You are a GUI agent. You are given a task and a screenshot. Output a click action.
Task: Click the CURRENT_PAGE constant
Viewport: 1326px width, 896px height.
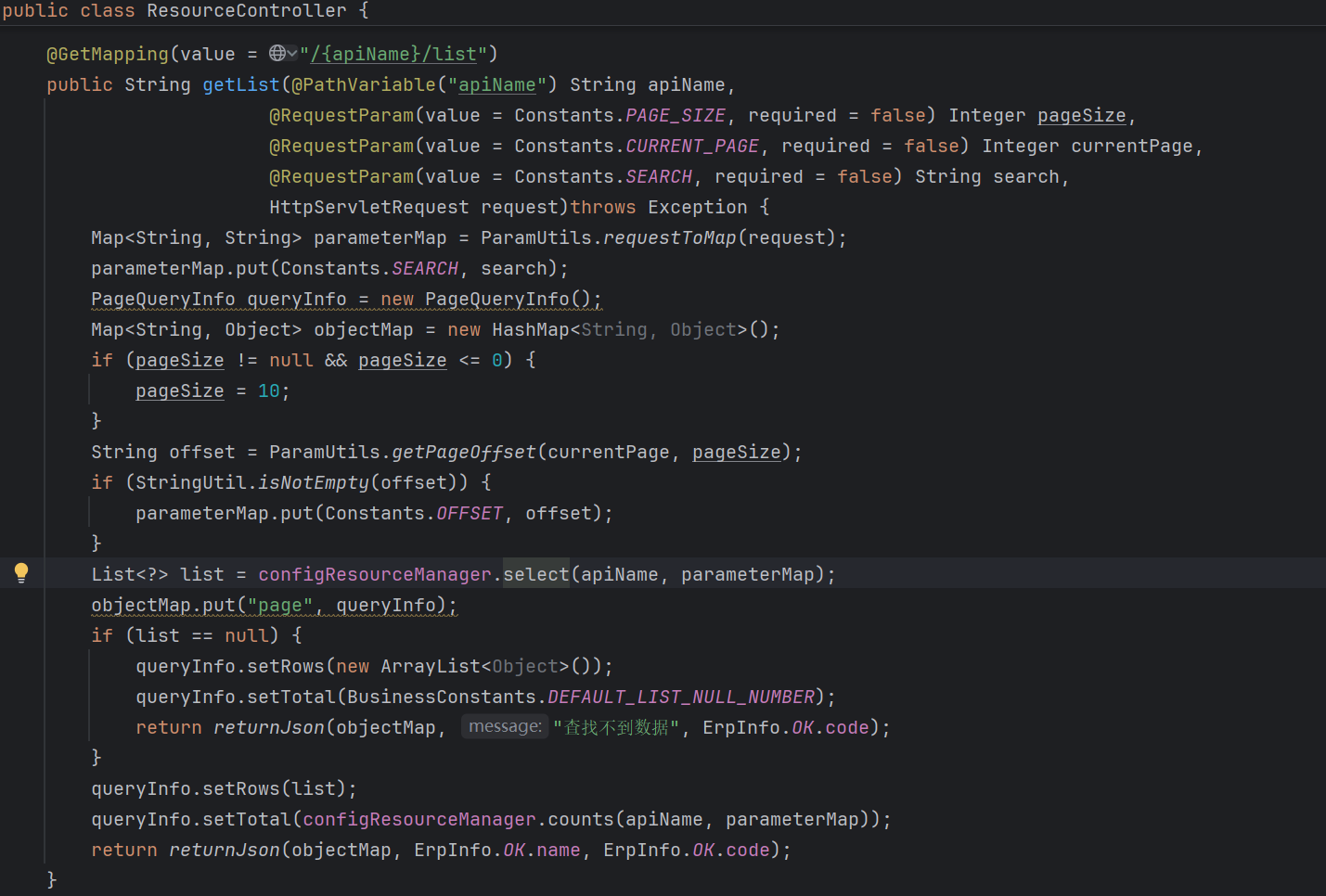pyautogui.click(x=692, y=146)
